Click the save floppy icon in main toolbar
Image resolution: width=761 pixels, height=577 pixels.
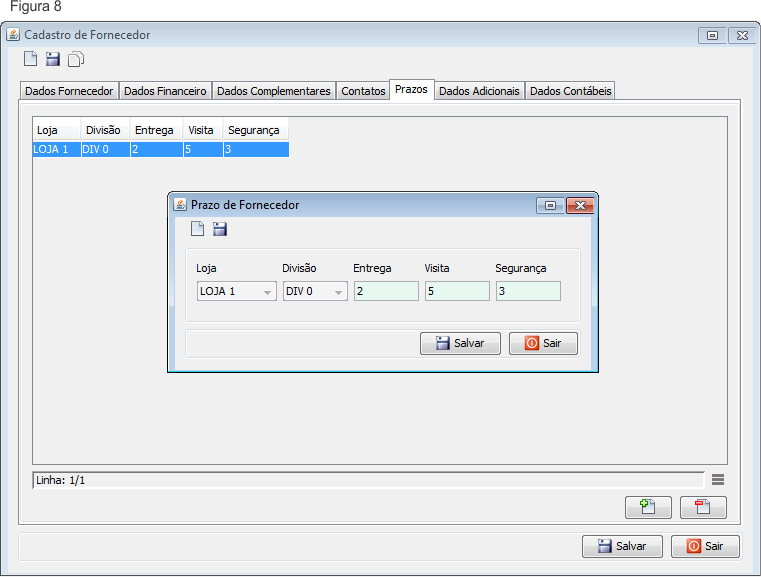pyautogui.click(x=53, y=59)
